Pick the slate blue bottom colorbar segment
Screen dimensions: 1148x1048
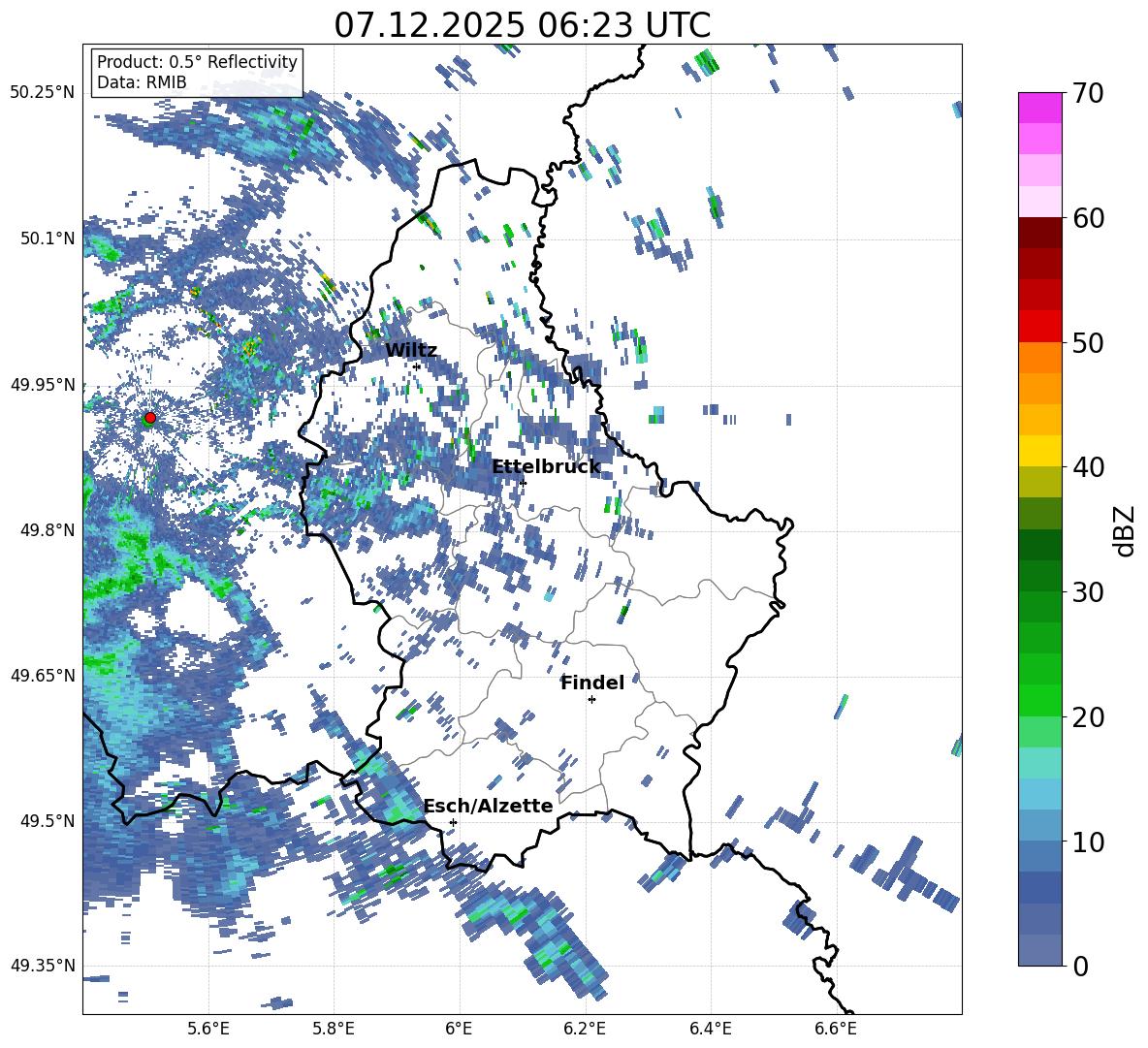click(x=1039, y=950)
